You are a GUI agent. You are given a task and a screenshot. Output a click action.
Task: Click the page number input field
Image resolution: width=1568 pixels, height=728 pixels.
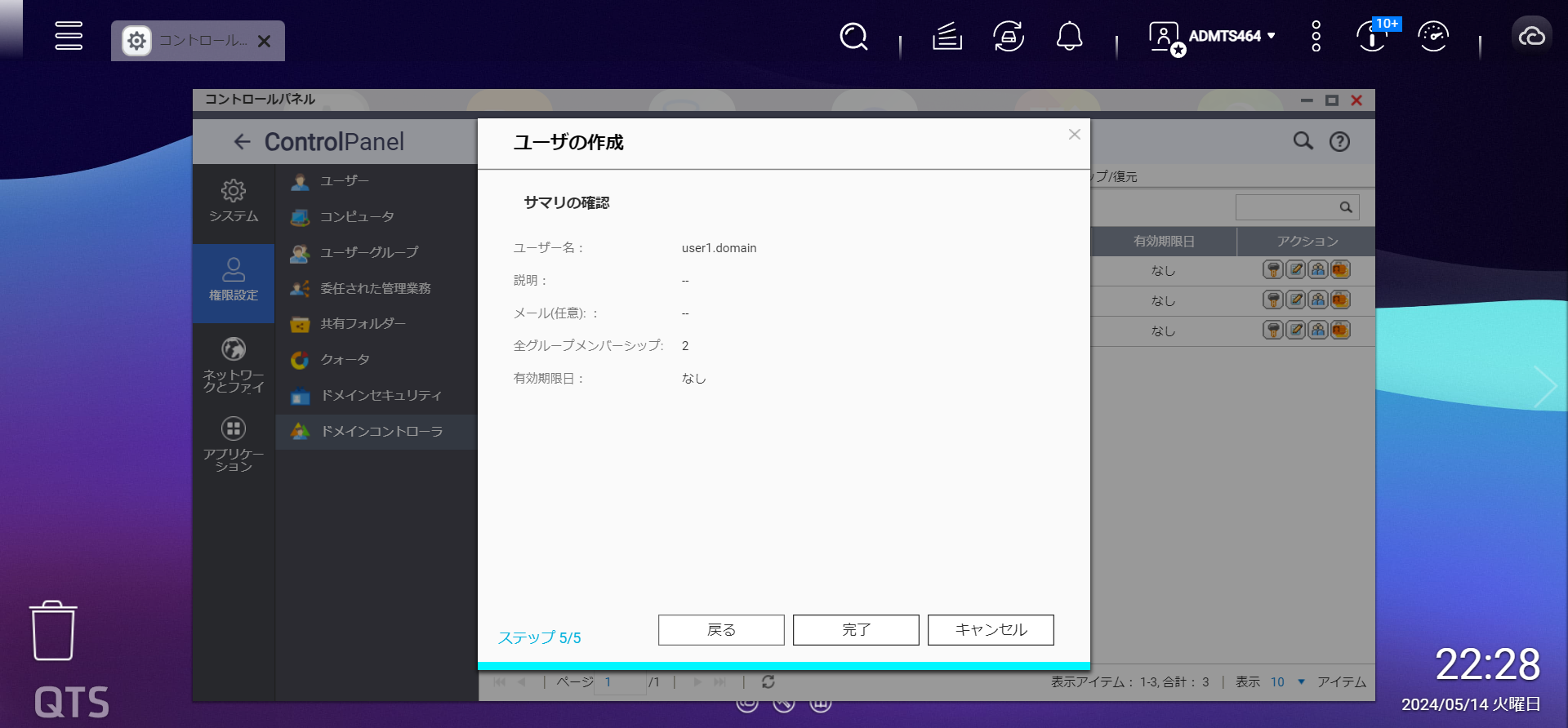620,682
